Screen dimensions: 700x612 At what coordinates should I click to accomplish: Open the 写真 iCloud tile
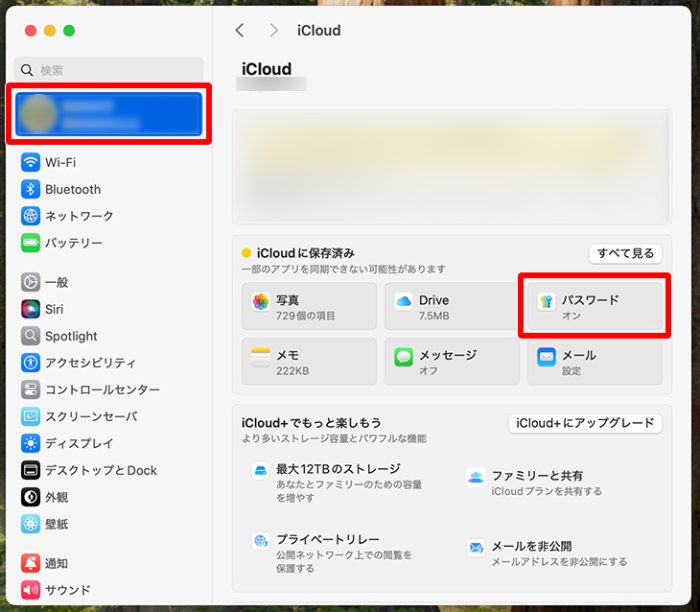(x=309, y=307)
